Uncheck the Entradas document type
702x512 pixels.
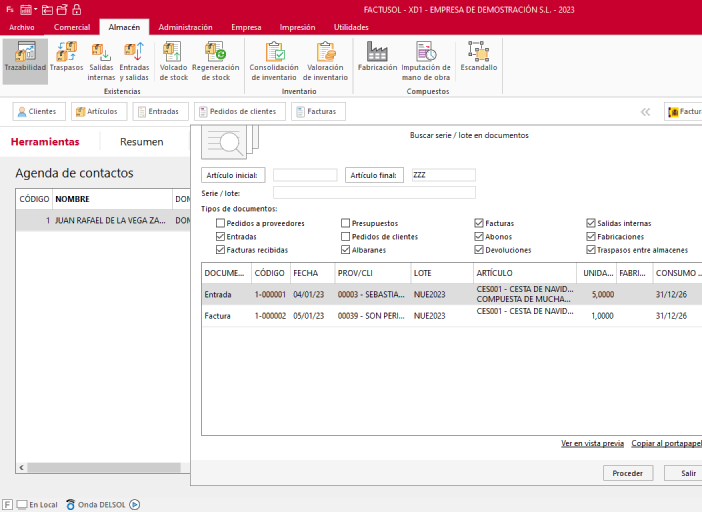(220, 236)
